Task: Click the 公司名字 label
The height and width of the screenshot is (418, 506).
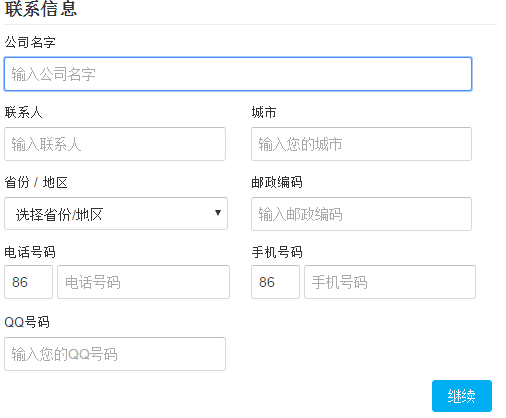Action: [x=30, y=42]
